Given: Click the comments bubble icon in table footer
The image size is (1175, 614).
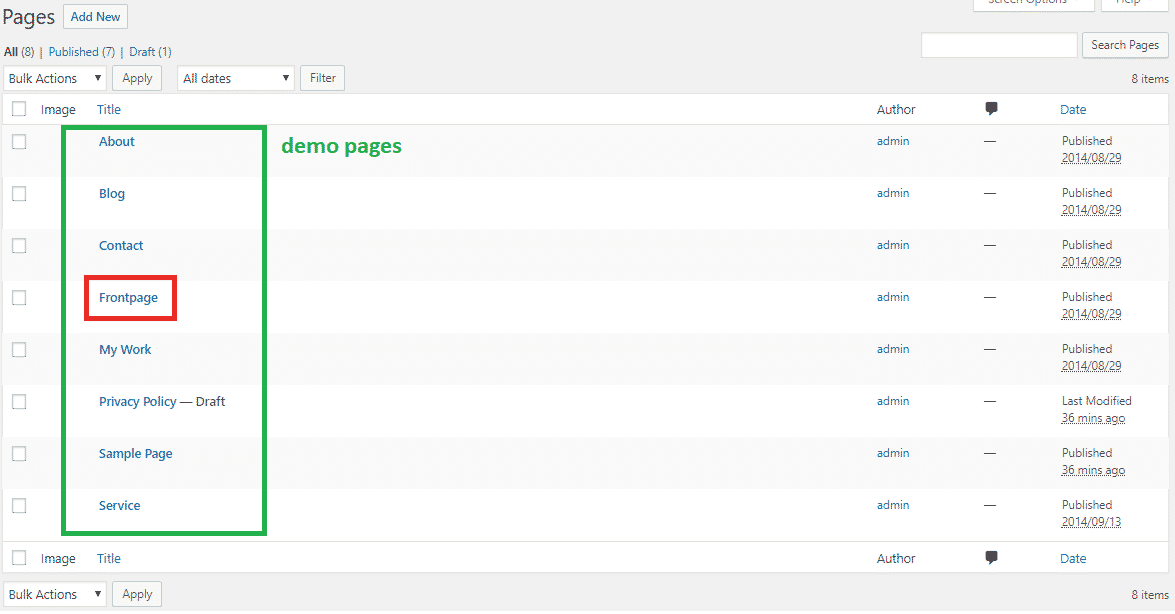Looking at the screenshot, I should click(991, 557).
